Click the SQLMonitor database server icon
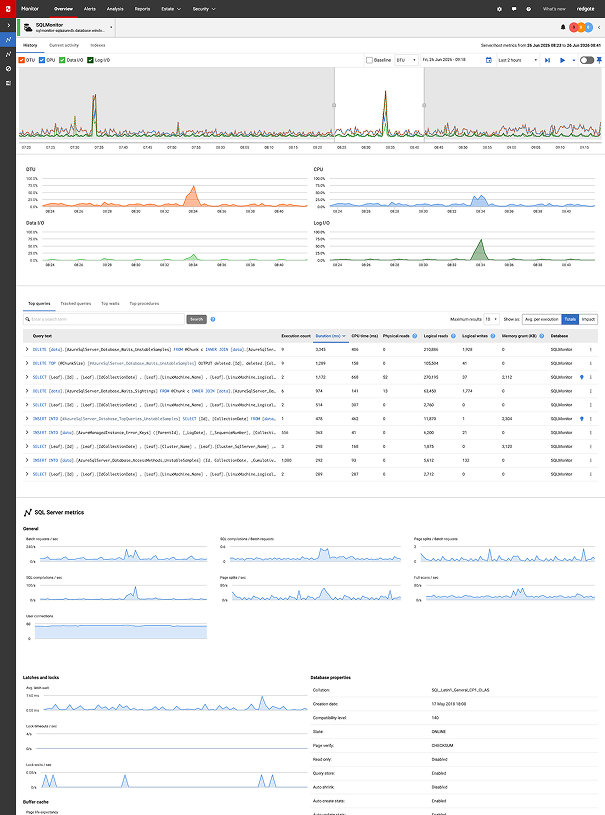Viewport: 605px width, 815px height. tap(28, 27)
